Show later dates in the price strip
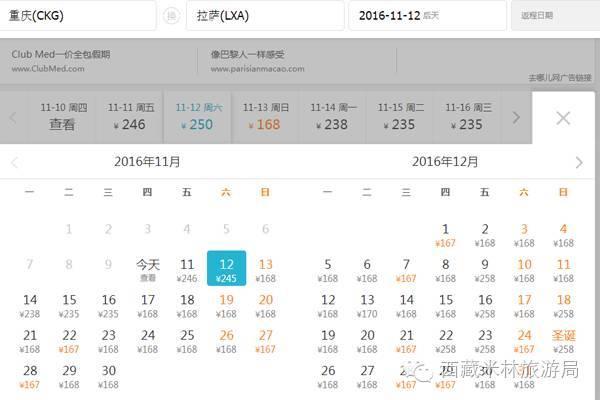The width and height of the screenshot is (600, 400). (516, 117)
